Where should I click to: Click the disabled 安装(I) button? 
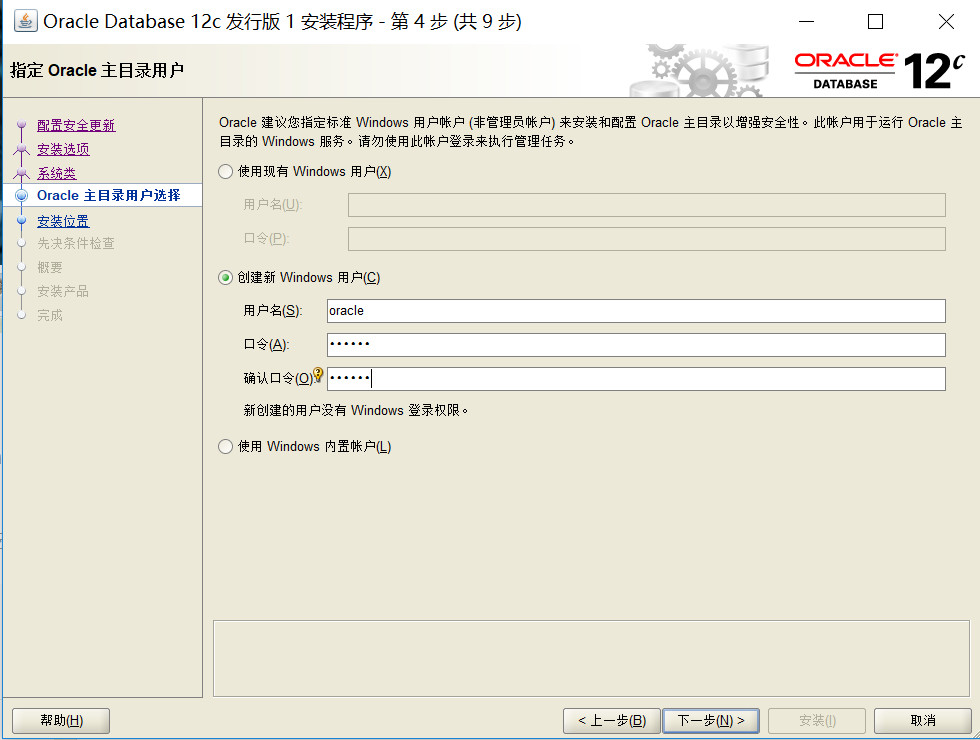click(x=817, y=721)
